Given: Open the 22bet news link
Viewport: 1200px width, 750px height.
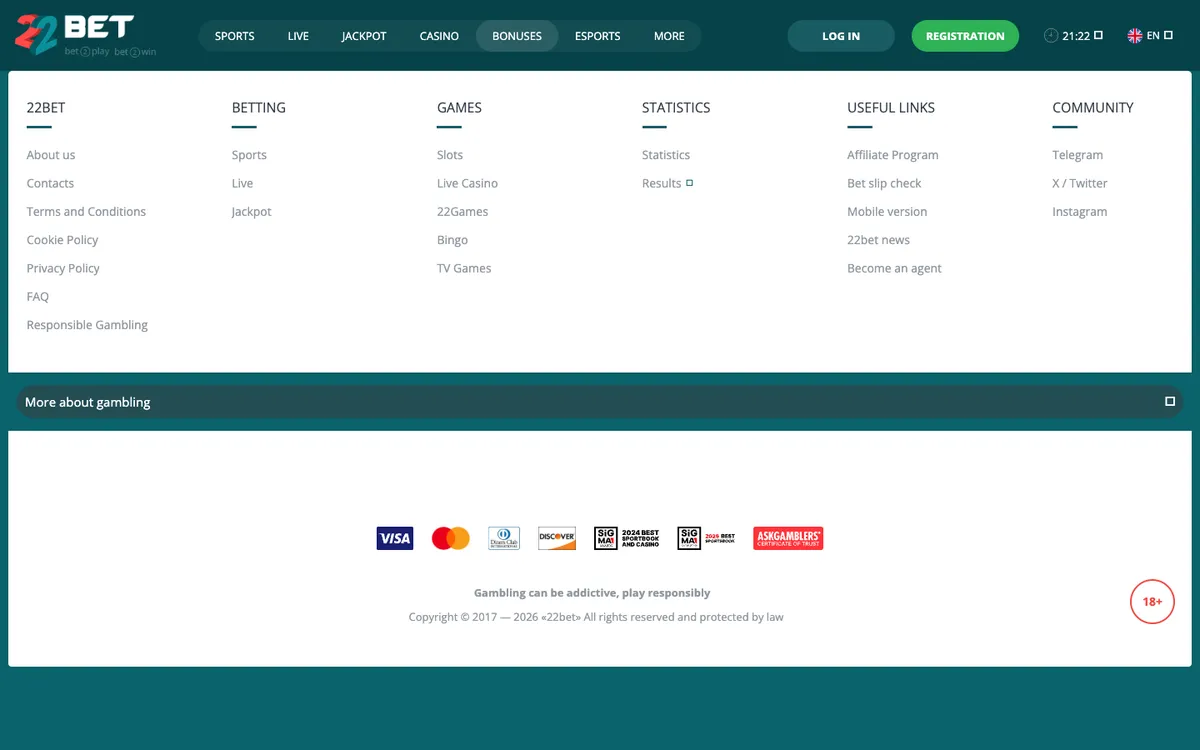Looking at the screenshot, I should 878,240.
